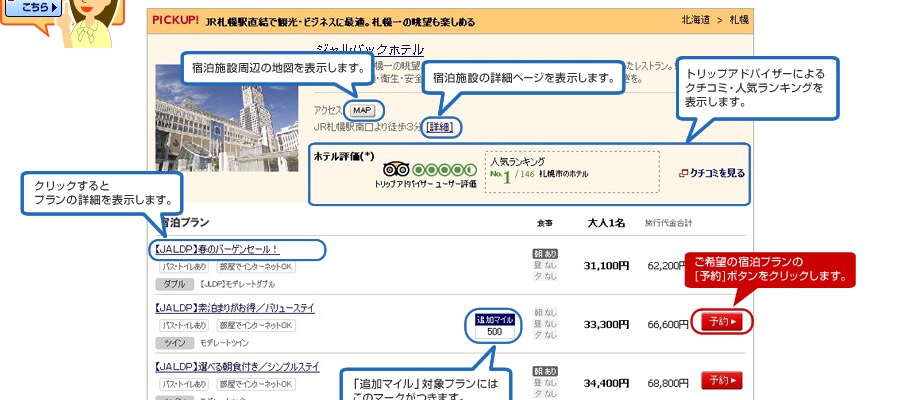
Task: Open the 詳細 hotel details link
Action: 439,127
